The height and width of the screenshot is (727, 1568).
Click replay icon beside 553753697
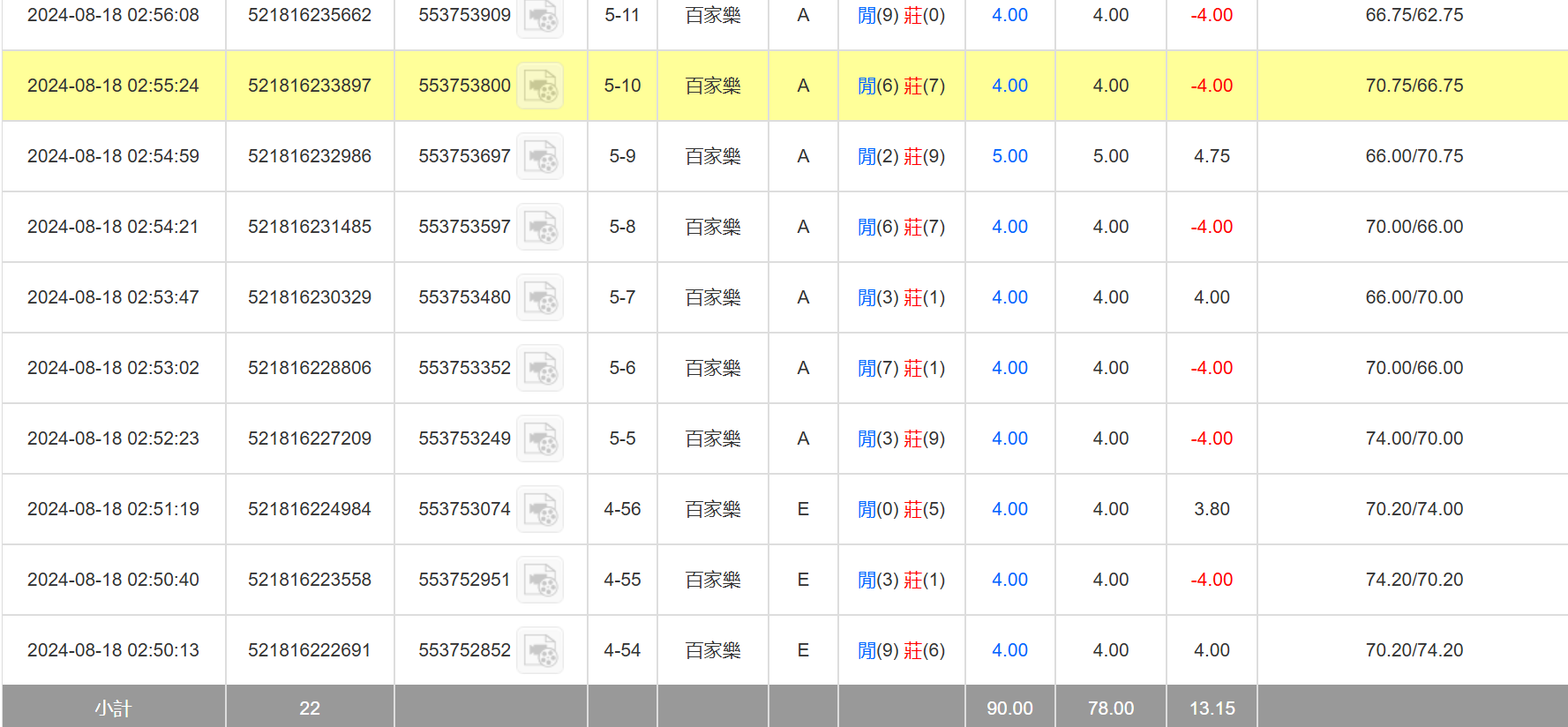click(x=540, y=157)
